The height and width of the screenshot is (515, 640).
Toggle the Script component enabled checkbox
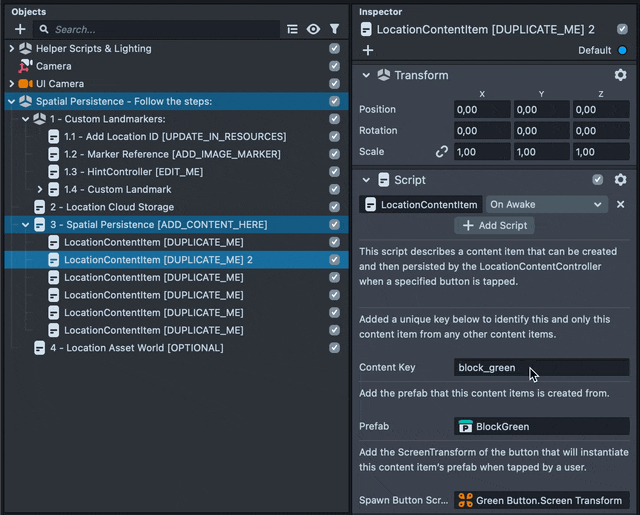[597, 180]
